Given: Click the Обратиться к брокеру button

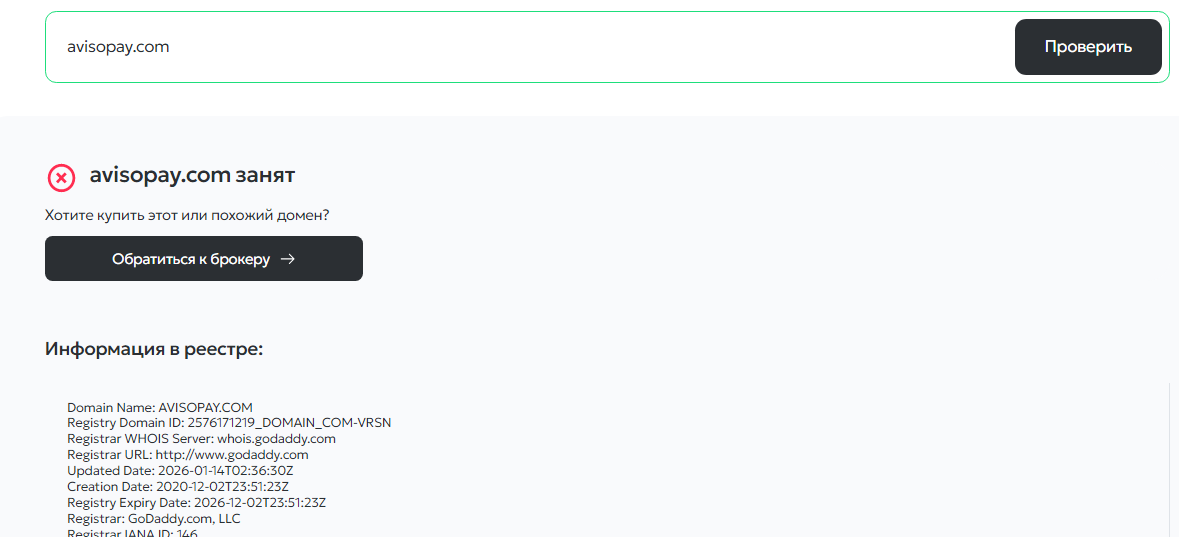Looking at the screenshot, I should (203, 259).
